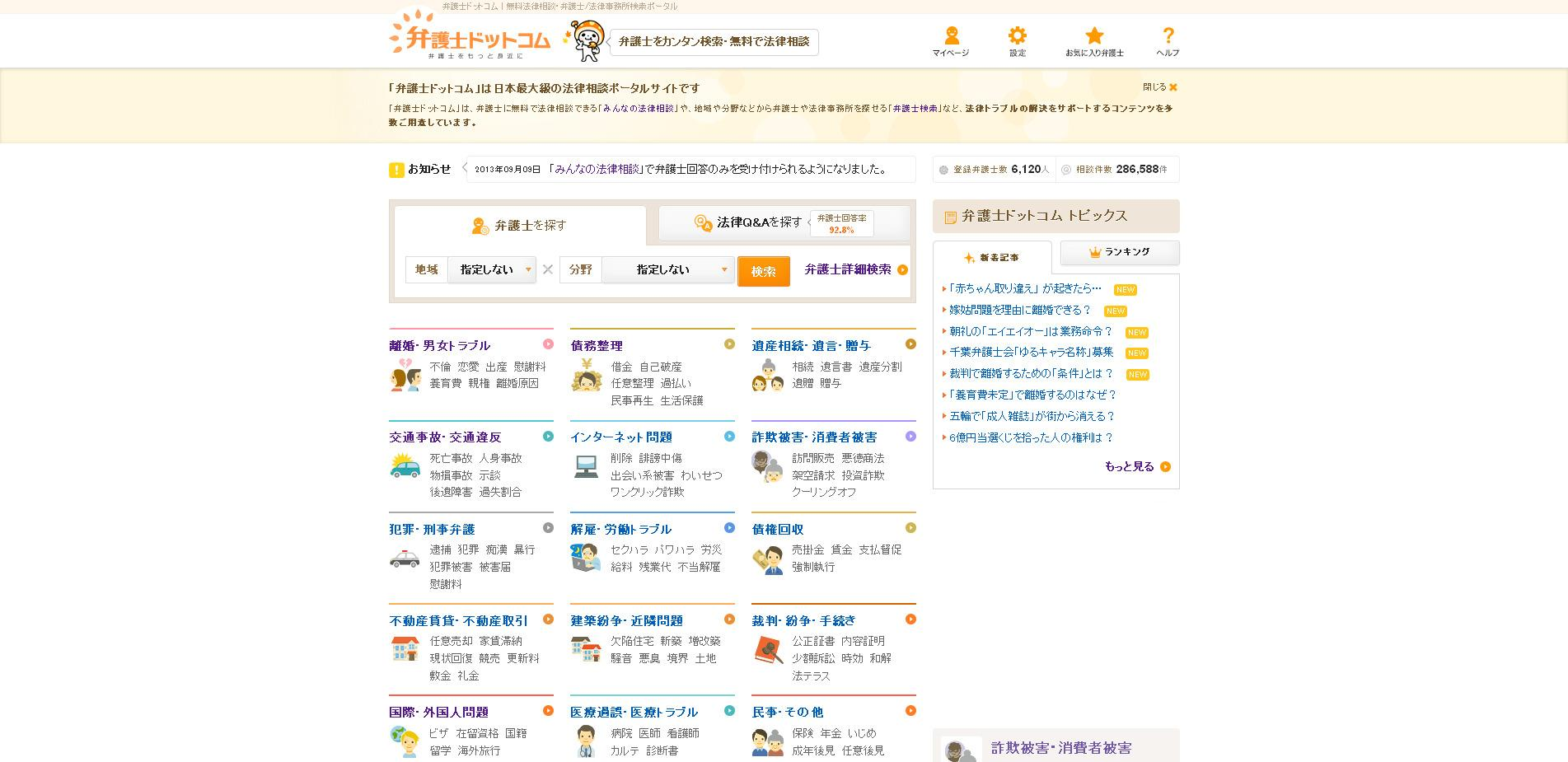Click the previous-notice arrow beside お知らせ
1568x762 pixels.
click(464, 169)
